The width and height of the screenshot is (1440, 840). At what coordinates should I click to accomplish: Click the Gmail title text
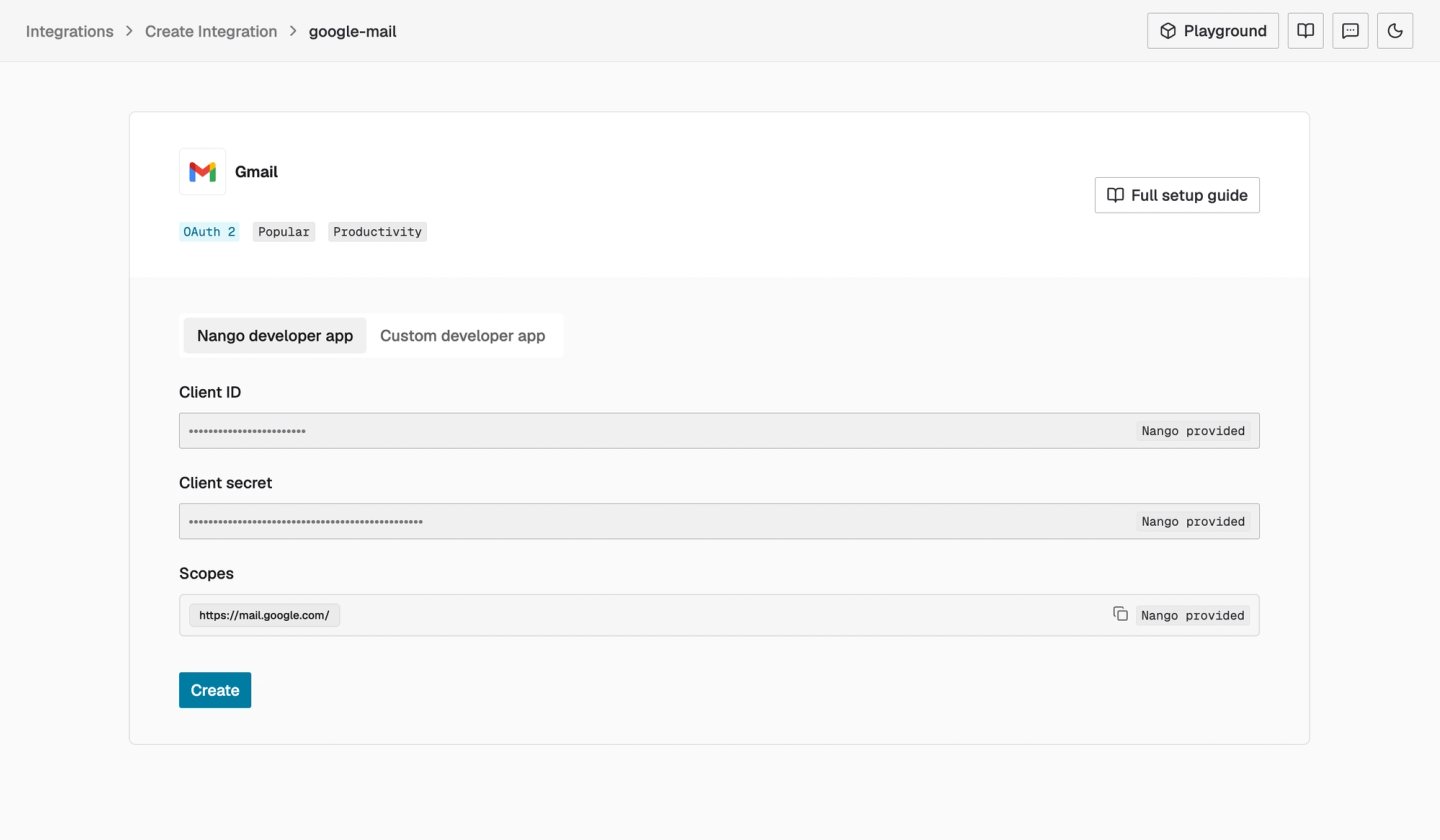click(x=256, y=172)
